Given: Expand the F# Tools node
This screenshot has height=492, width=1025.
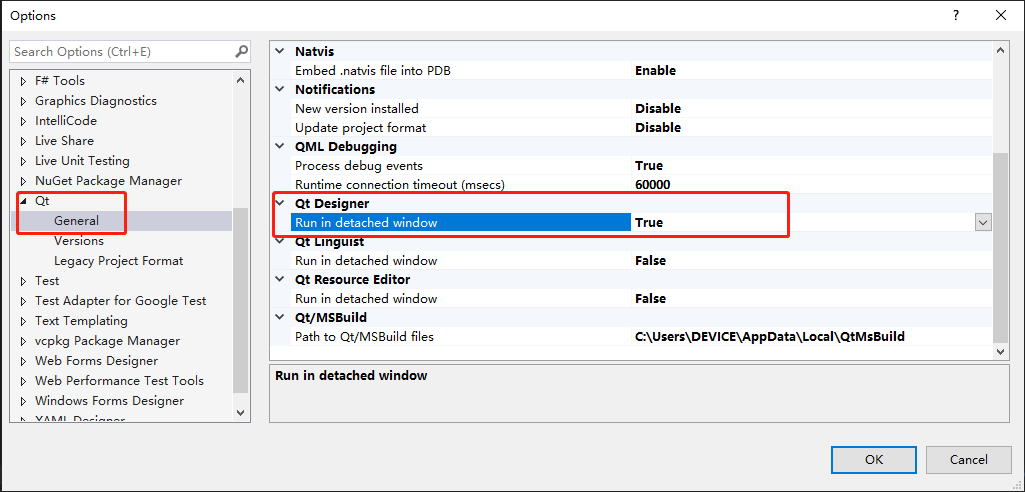Looking at the screenshot, I should click(24, 81).
